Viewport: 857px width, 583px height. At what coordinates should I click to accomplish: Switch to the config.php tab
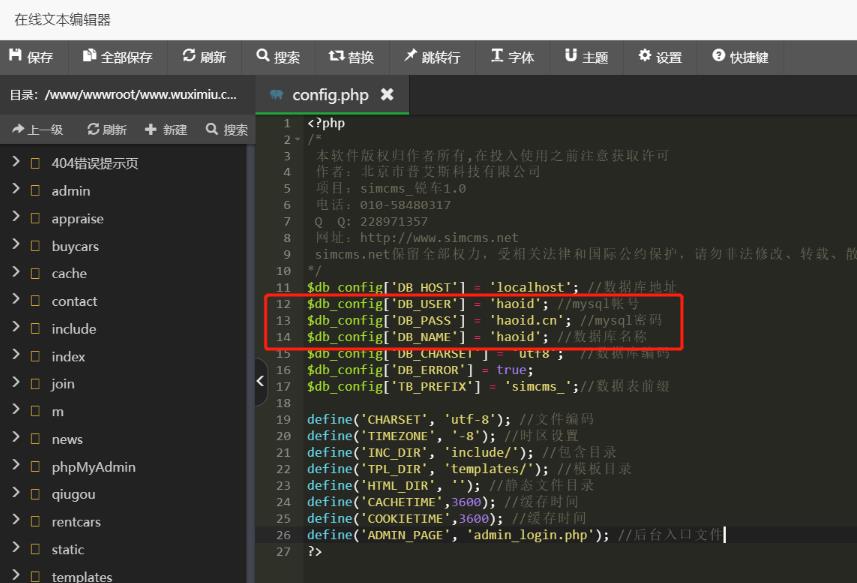click(x=329, y=95)
